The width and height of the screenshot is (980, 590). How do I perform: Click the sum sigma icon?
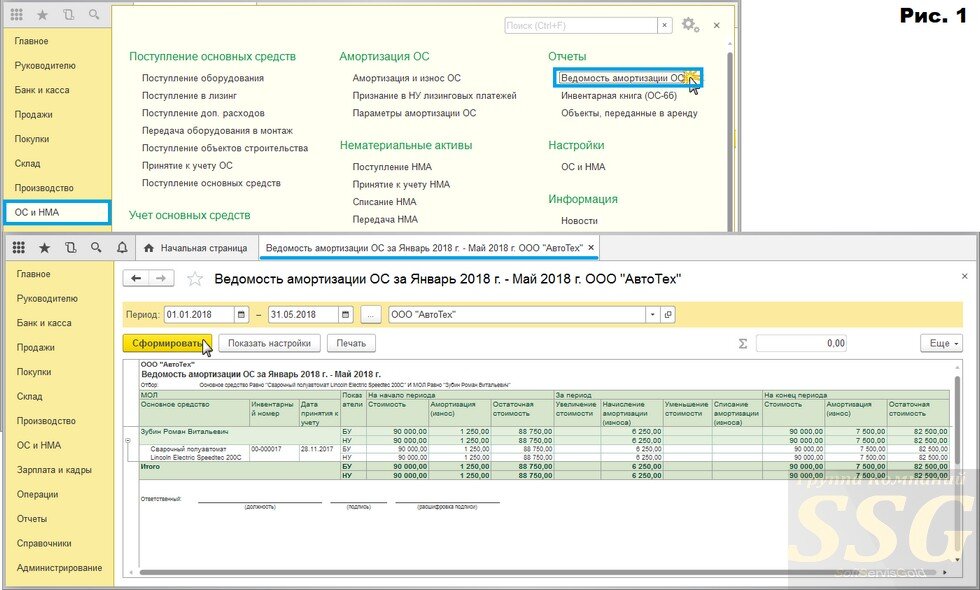pos(742,343)
